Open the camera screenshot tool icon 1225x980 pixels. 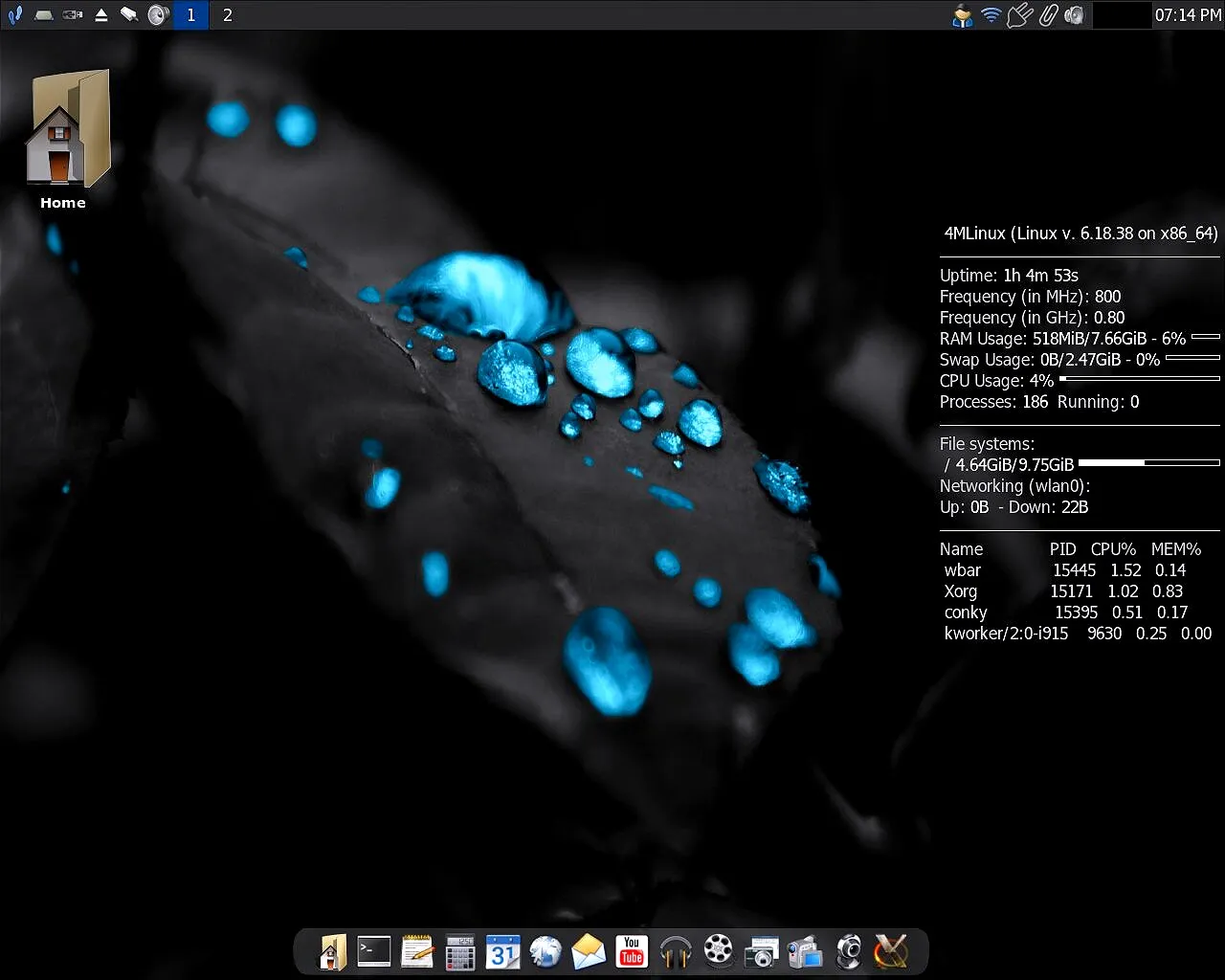coord(761,952)
